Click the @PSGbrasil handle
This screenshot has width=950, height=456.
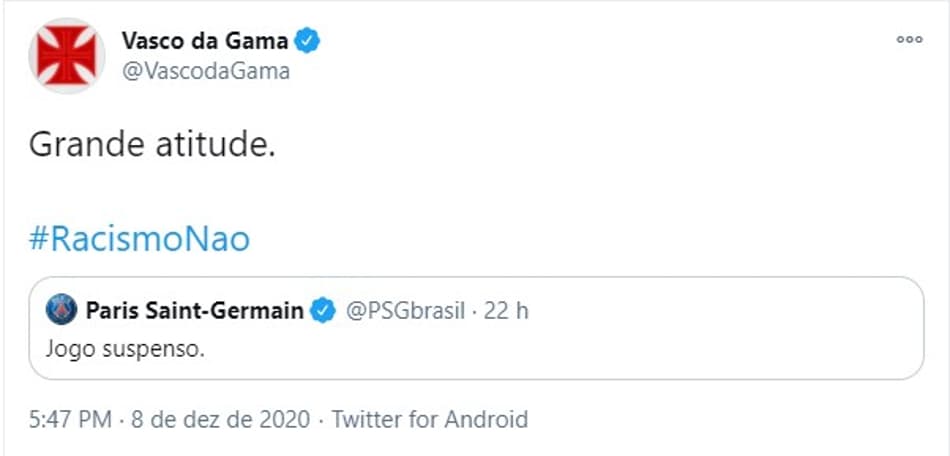405,311
